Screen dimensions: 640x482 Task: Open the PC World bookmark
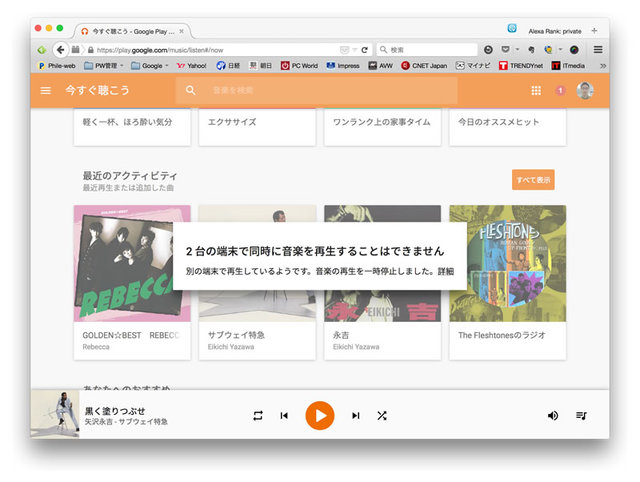(x=299, y=66)
